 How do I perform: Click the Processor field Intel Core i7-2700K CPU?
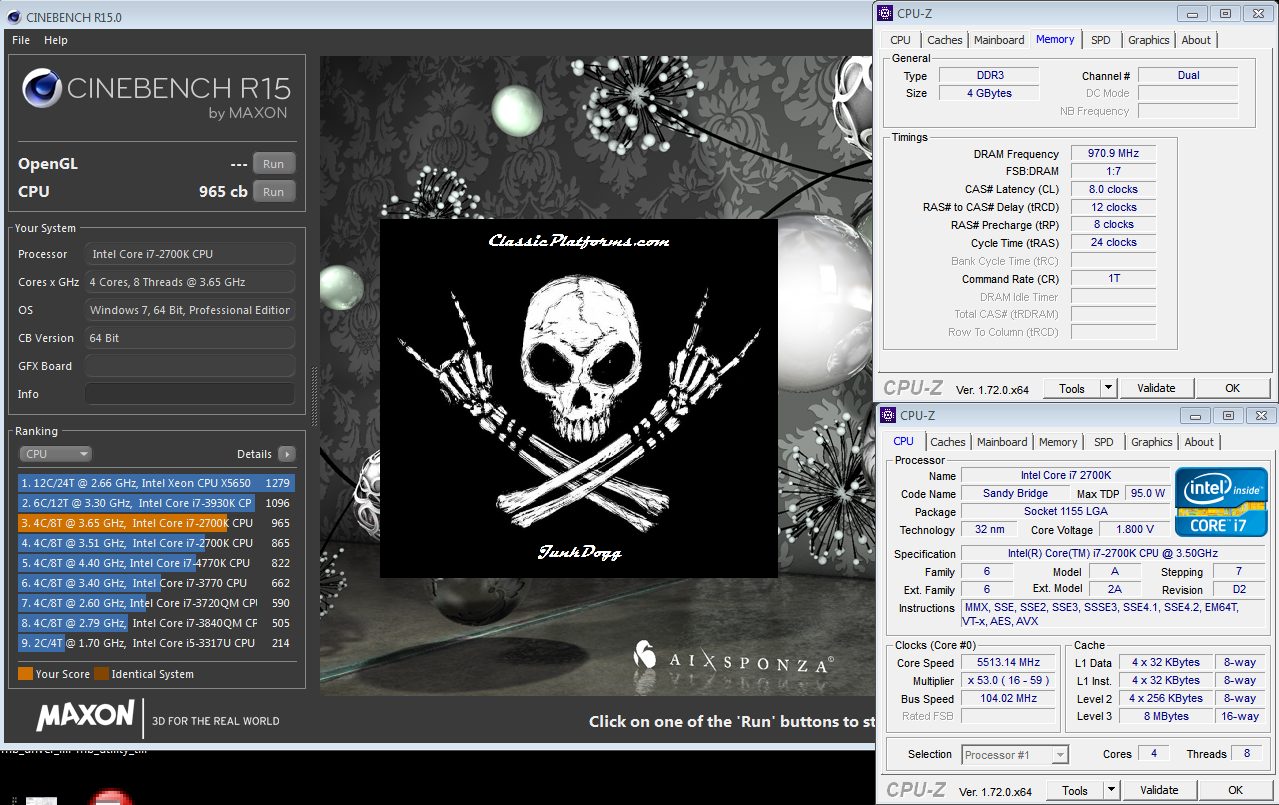coord(190,254)
